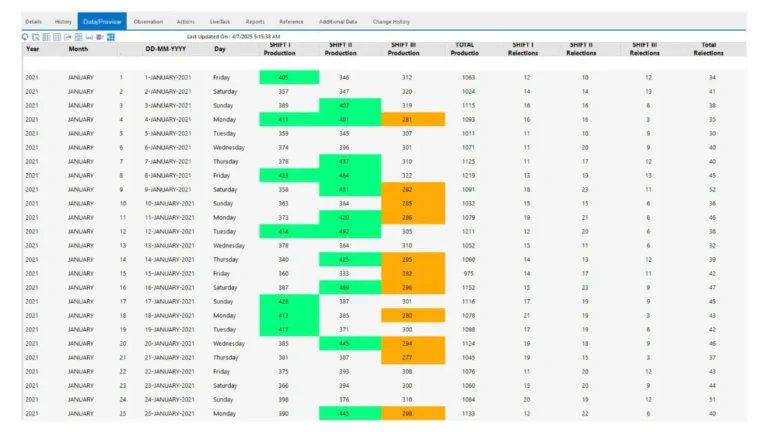Click the Year column header

pos(33,49)
